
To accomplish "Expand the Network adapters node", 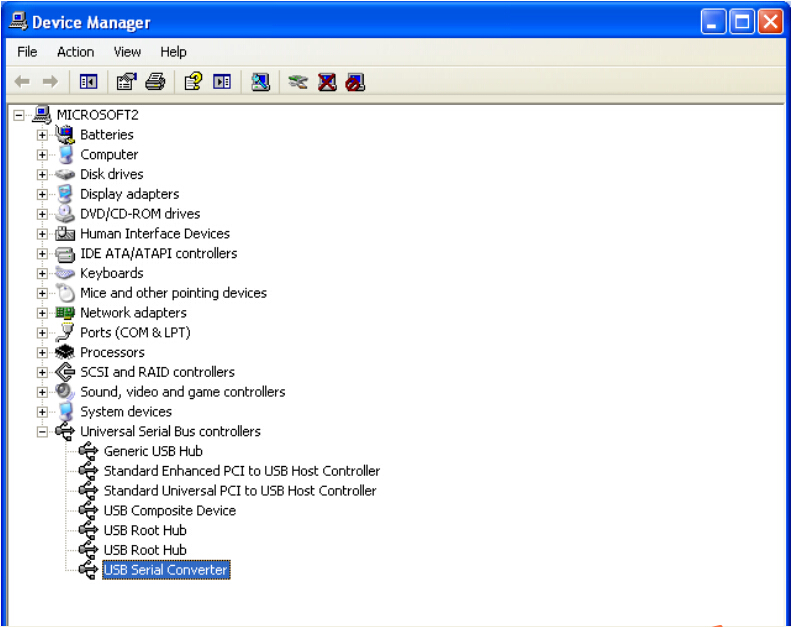I will 42,313.
